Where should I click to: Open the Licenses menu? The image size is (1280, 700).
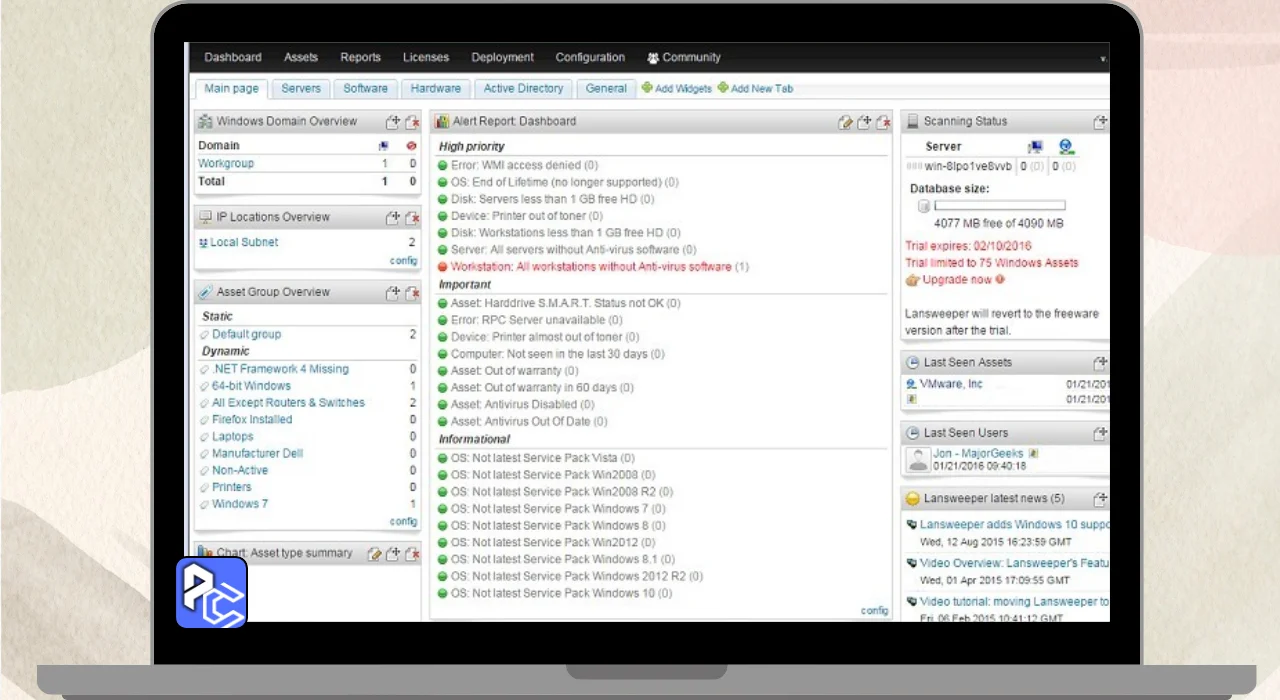click(426, 58)
